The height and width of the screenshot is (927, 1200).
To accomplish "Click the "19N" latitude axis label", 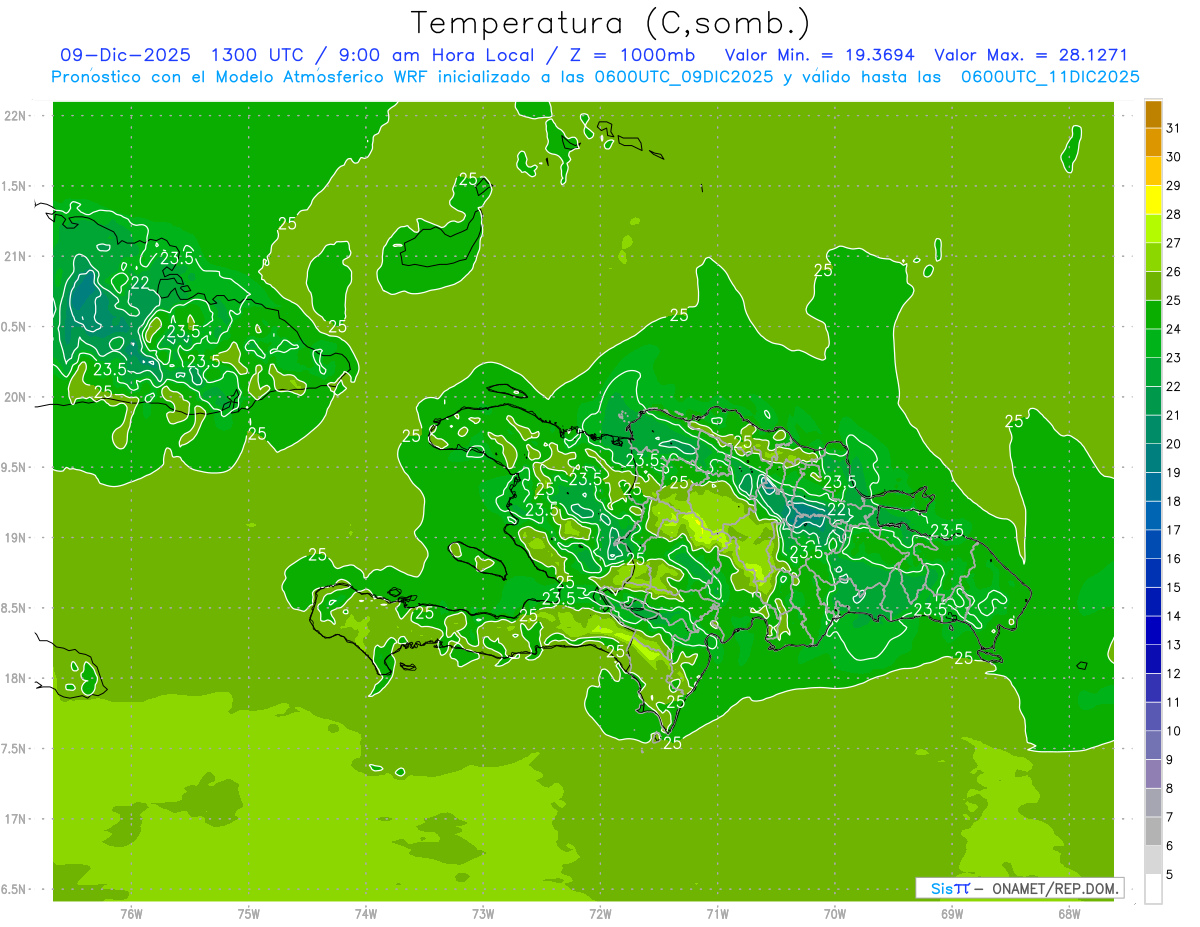I will pos(15,537).
